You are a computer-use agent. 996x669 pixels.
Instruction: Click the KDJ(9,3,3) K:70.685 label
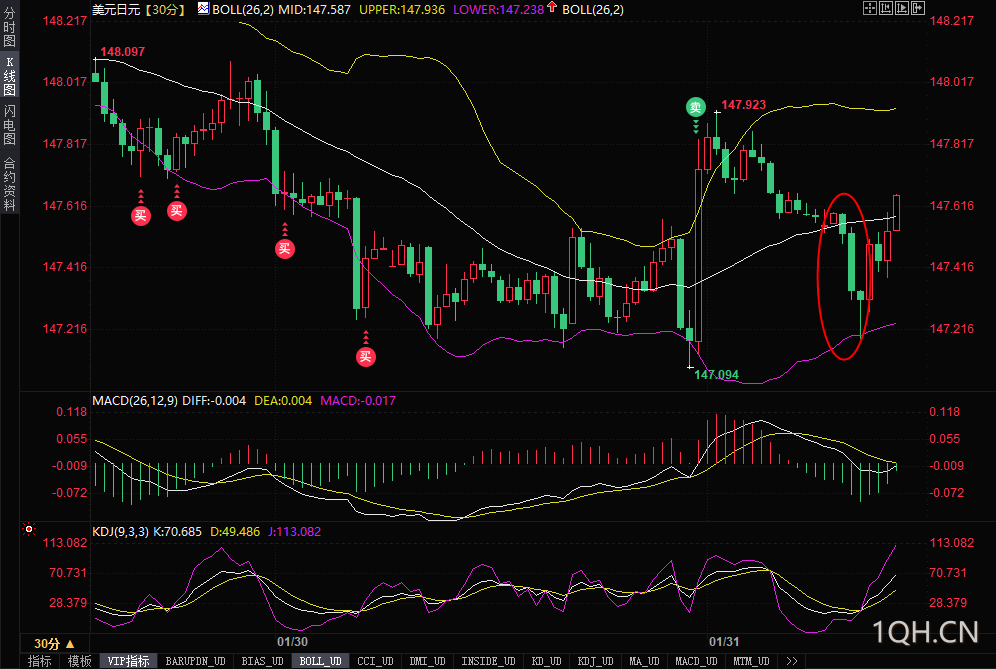click(x=147, y=532)
